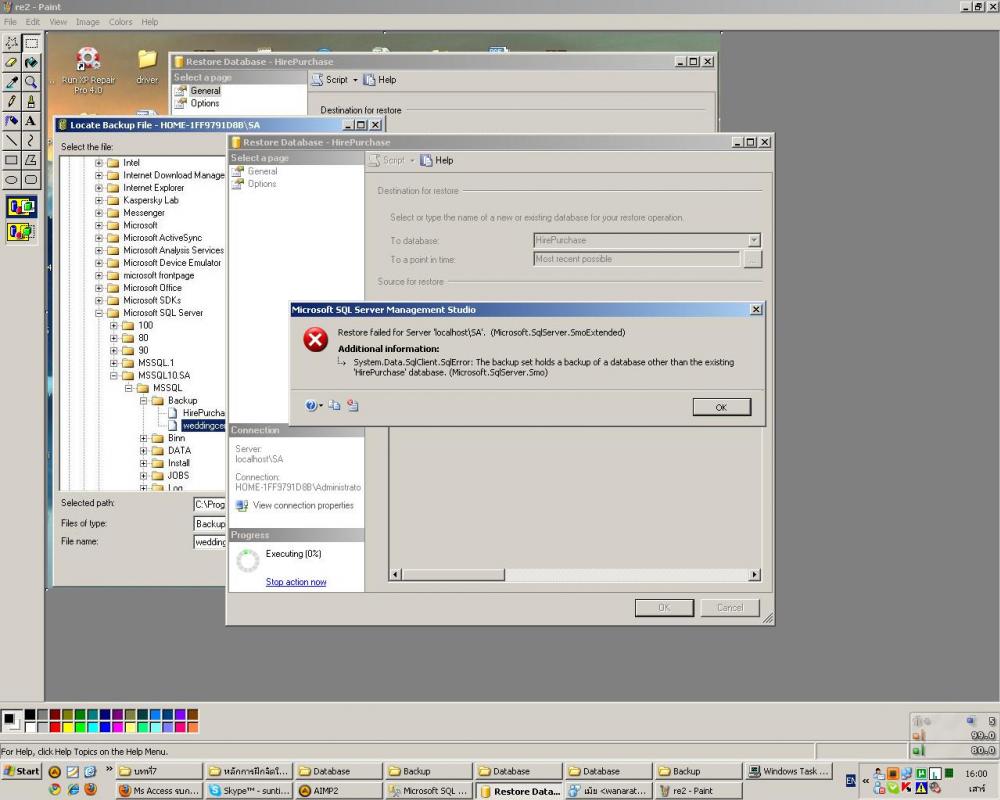Enable the transparent selection option
This screenshot has width=1000, height=800.
pyautogui.click(x=22, y=232)
